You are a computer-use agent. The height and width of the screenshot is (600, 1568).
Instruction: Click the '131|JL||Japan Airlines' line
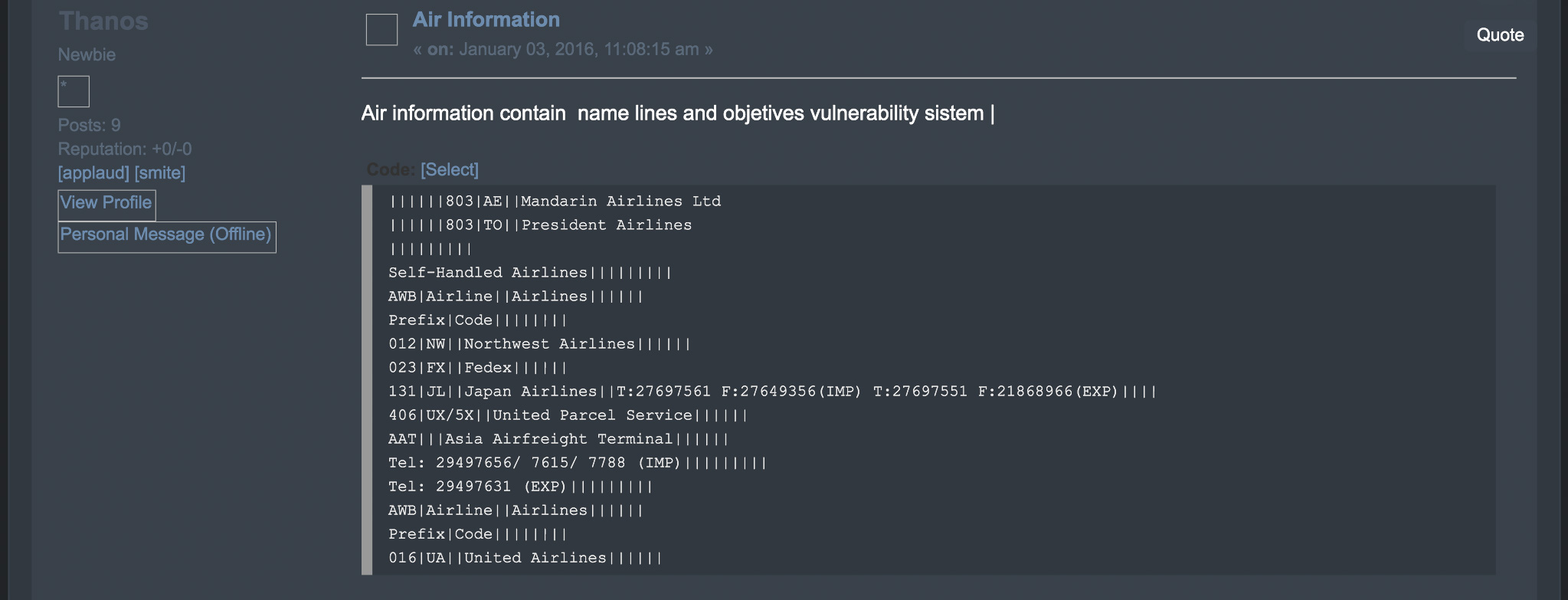coord(772,392)
